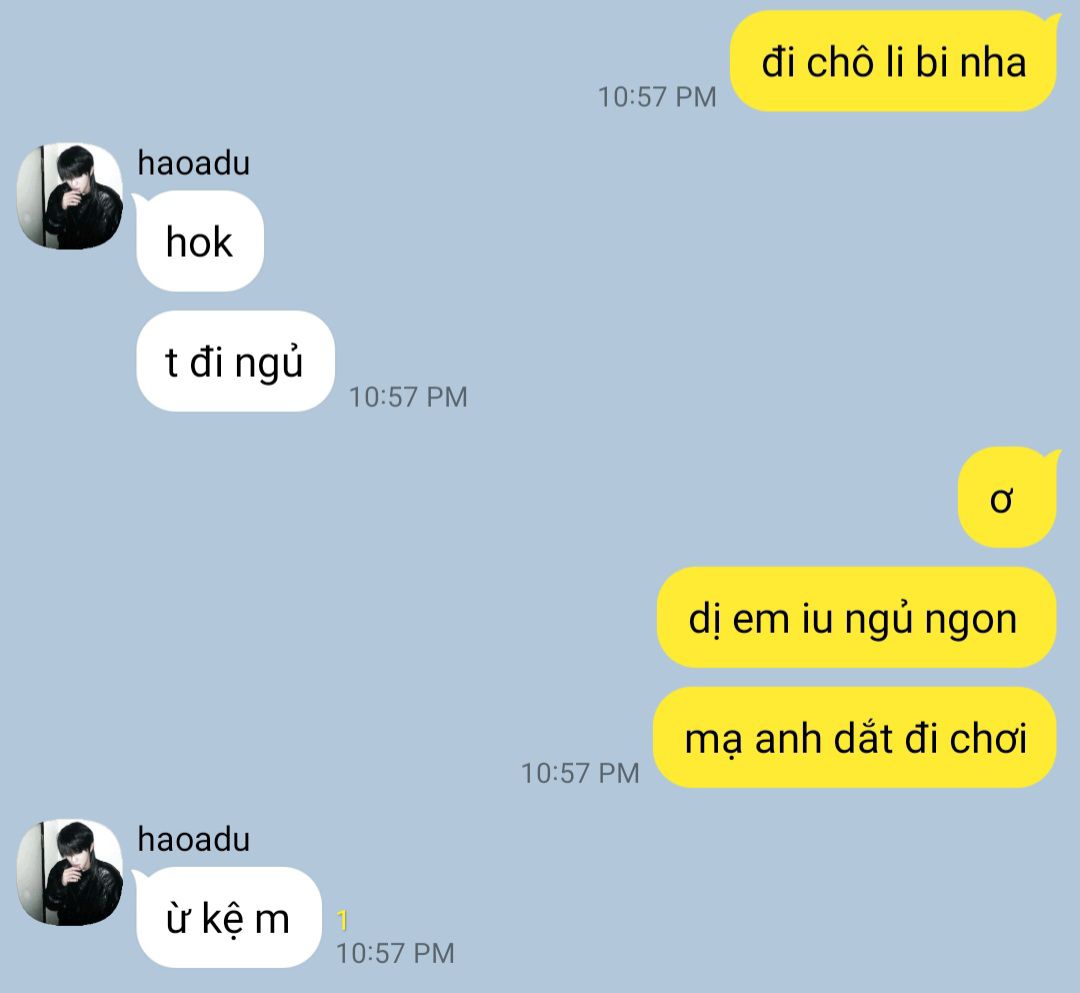Image resolution: width=1080 pixels, height=993 pixels.
Task: Select the 'đi chô li bi nha' message
Action: 893,61
